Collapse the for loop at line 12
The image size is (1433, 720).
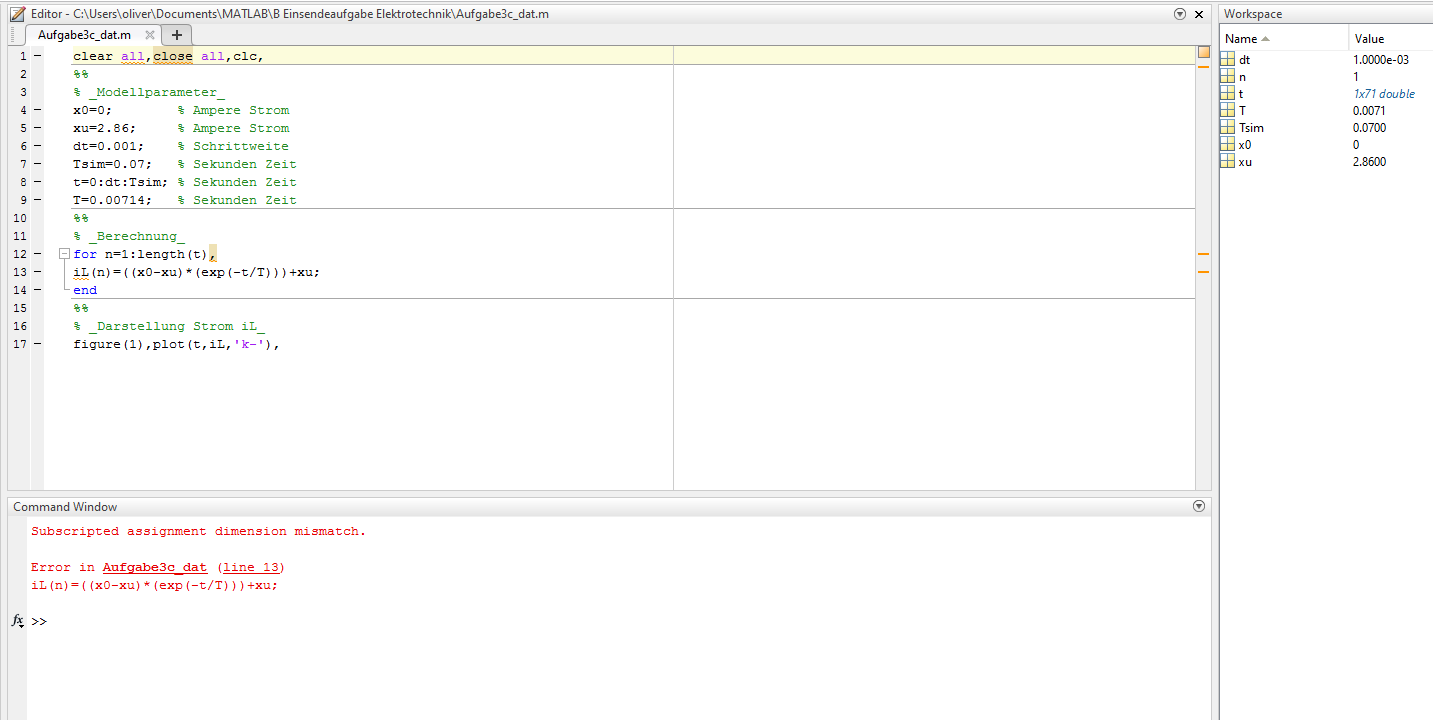[64, 254]
